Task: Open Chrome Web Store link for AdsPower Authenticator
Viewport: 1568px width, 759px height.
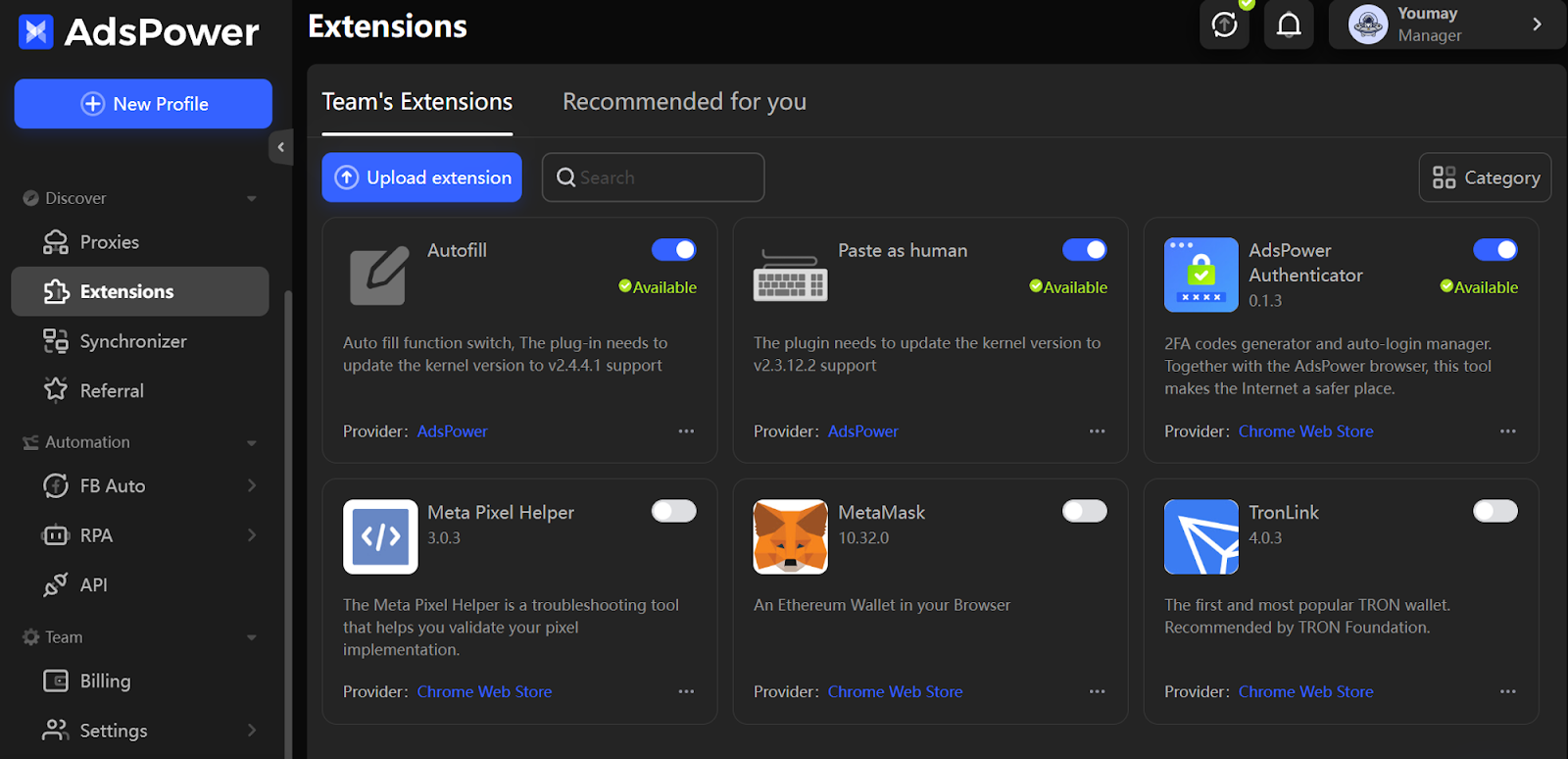Action: click(x=1305, y=431)
